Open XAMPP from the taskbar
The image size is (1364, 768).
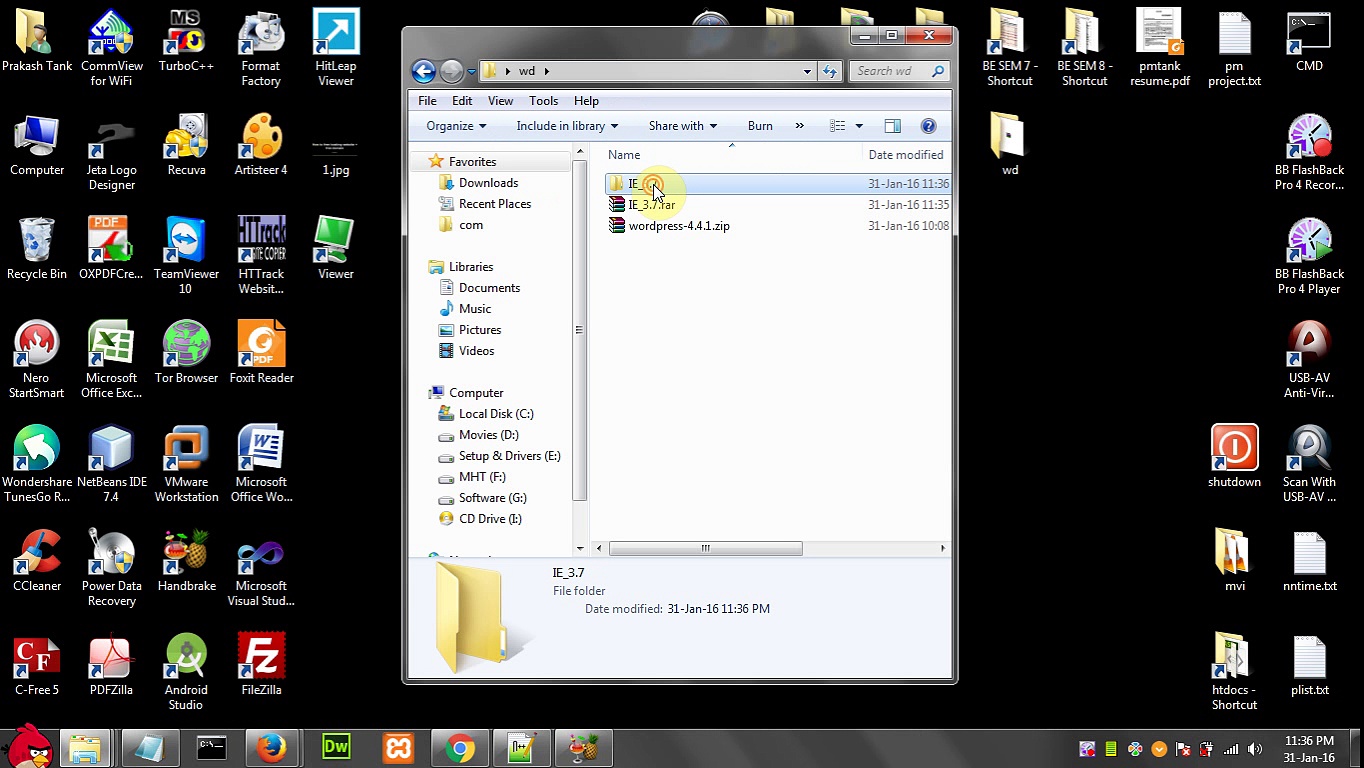click(x=398, y=748)
